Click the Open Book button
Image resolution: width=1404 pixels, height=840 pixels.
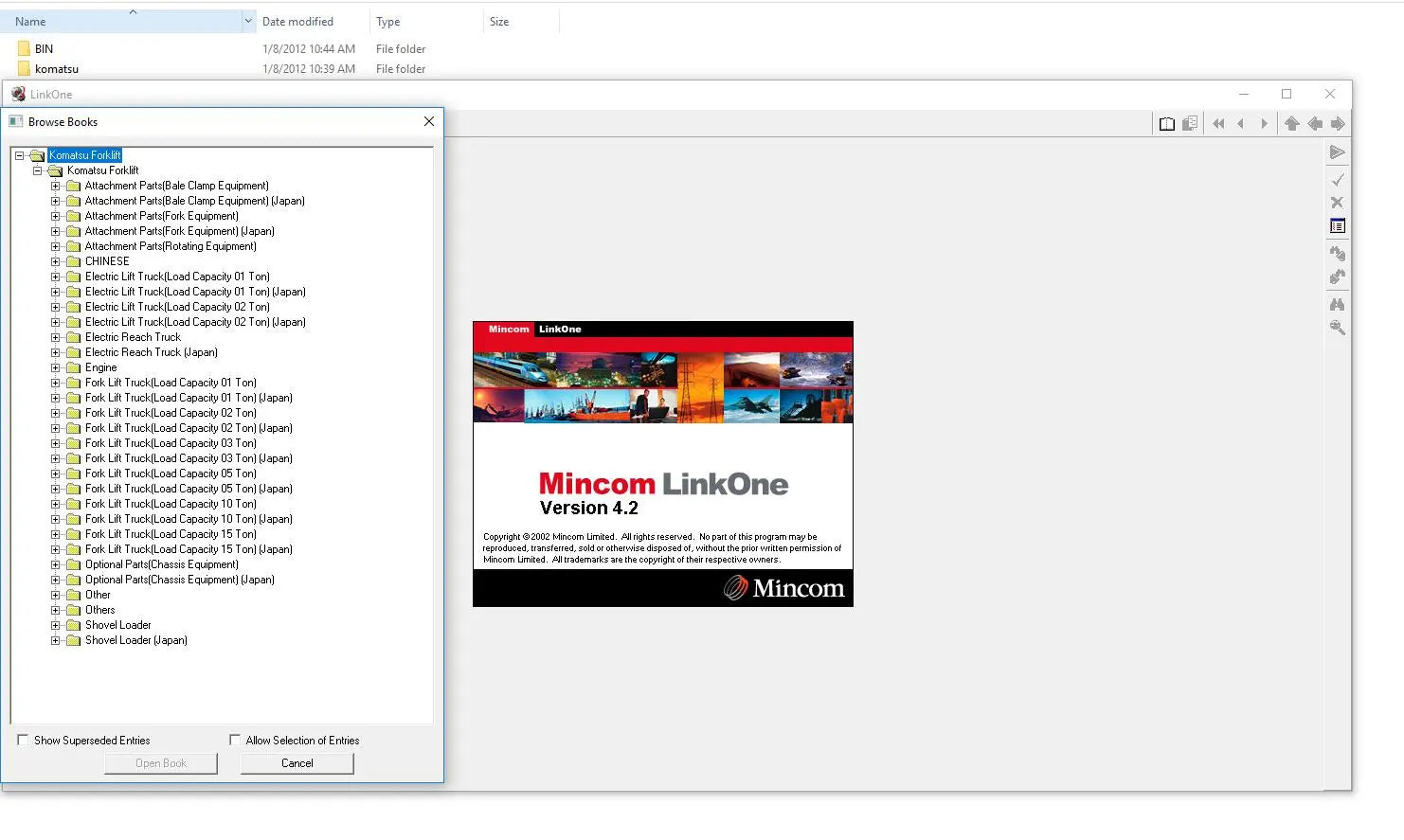click(161, 763)
